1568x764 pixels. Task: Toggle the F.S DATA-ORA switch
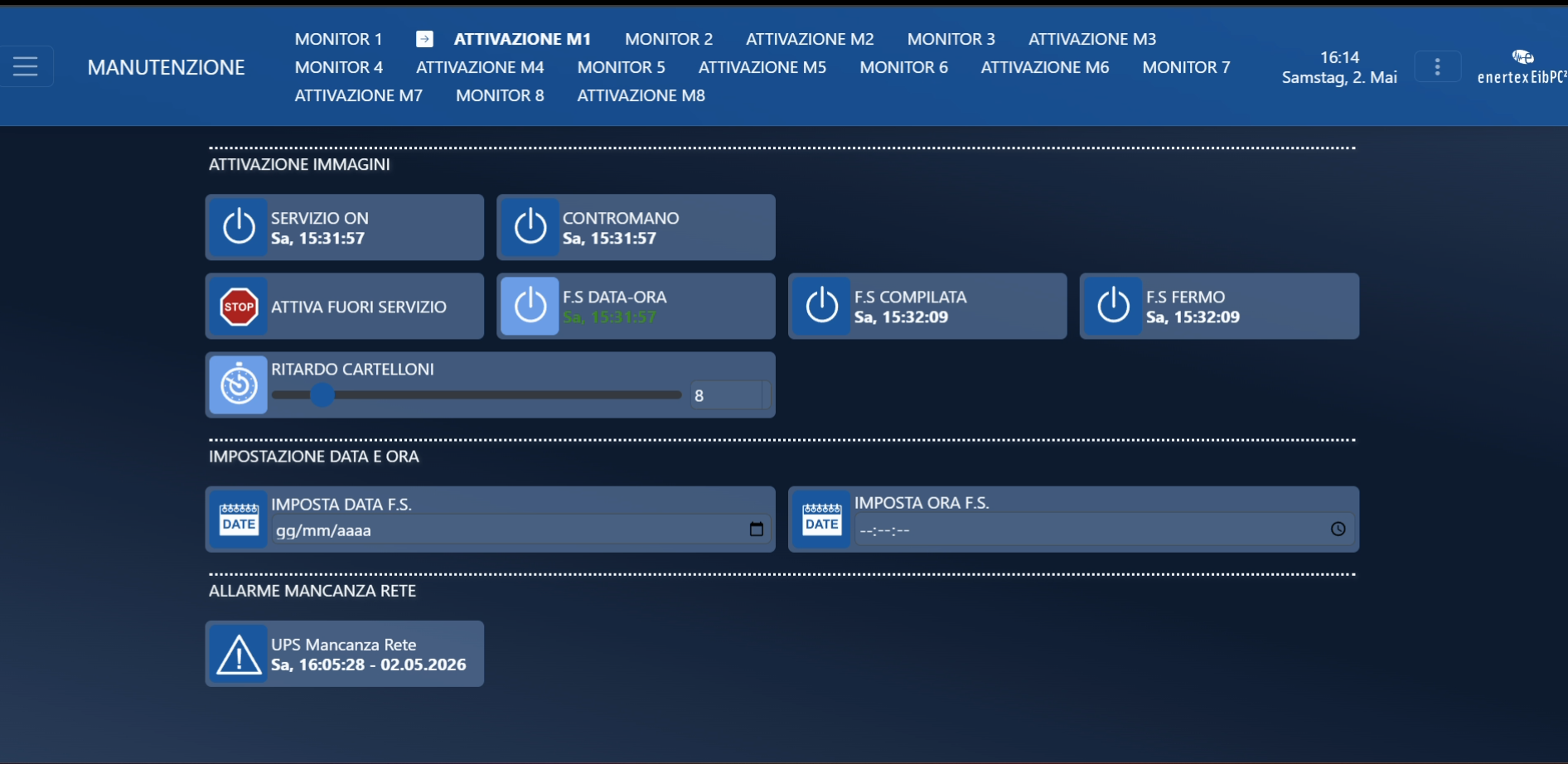[x=530, y=307]
